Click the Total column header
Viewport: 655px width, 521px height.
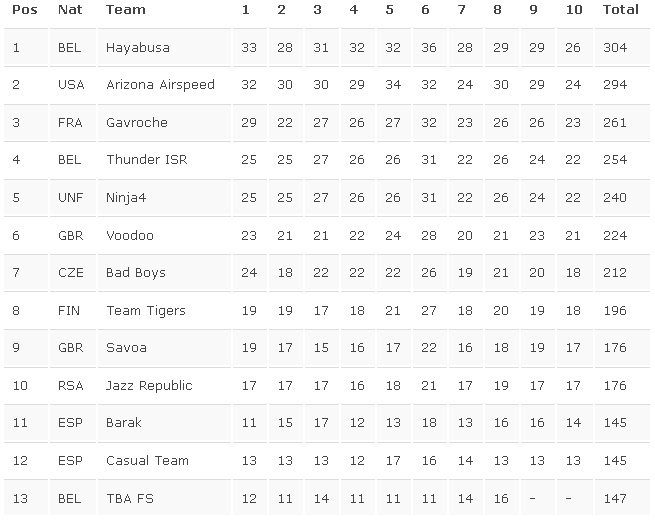pos(620,10)
